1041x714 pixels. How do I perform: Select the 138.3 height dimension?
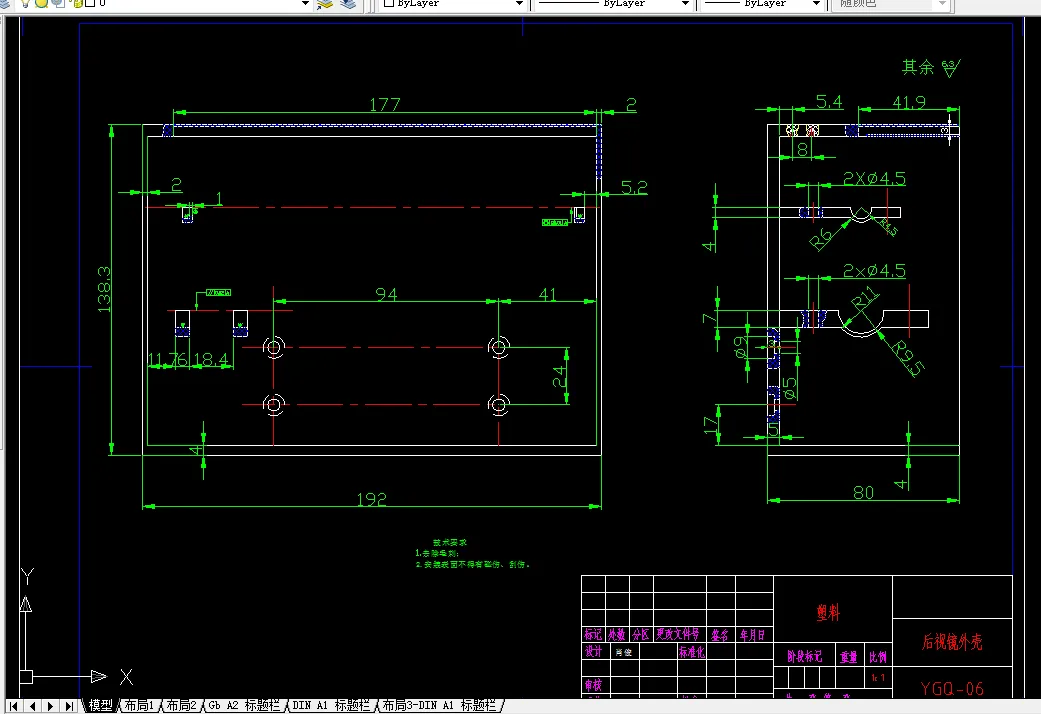click(x=104, y=289)
